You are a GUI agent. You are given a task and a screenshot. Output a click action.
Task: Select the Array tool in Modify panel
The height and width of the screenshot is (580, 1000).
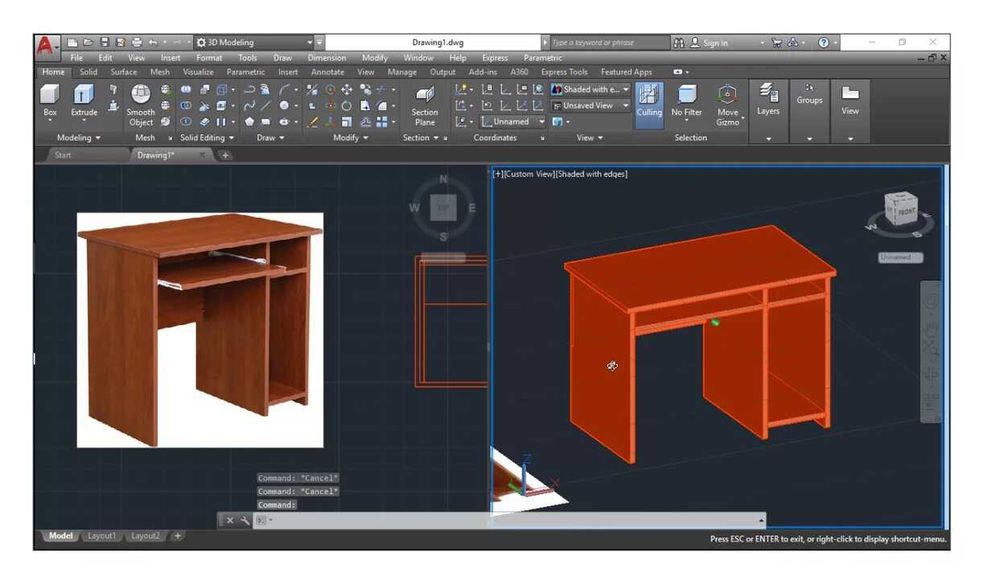(382, 121)
